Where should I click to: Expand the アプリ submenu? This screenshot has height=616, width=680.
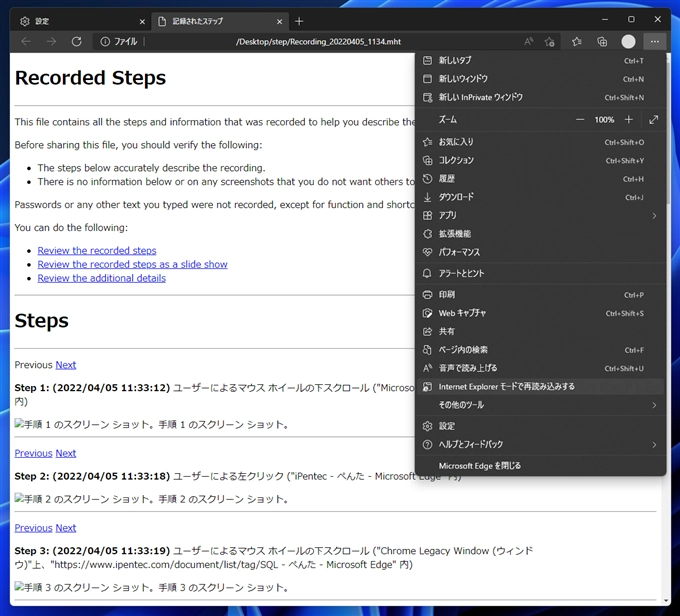click(540, 215)
